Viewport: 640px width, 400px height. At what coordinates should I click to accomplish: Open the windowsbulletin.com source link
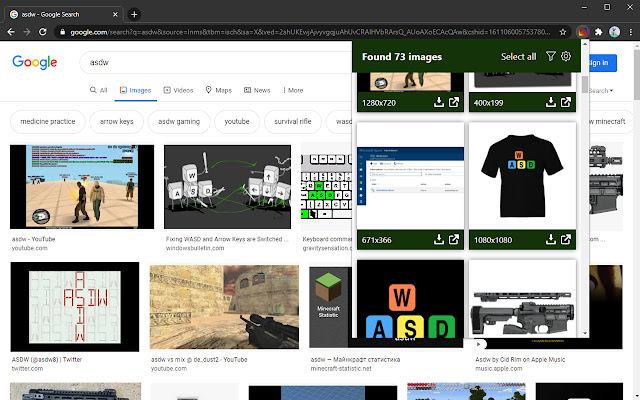195,248
